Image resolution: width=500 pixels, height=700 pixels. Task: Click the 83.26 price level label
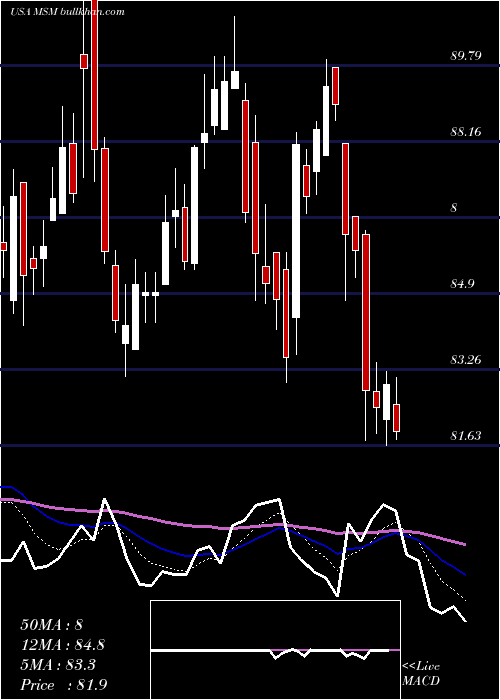[x=466, y=359]
